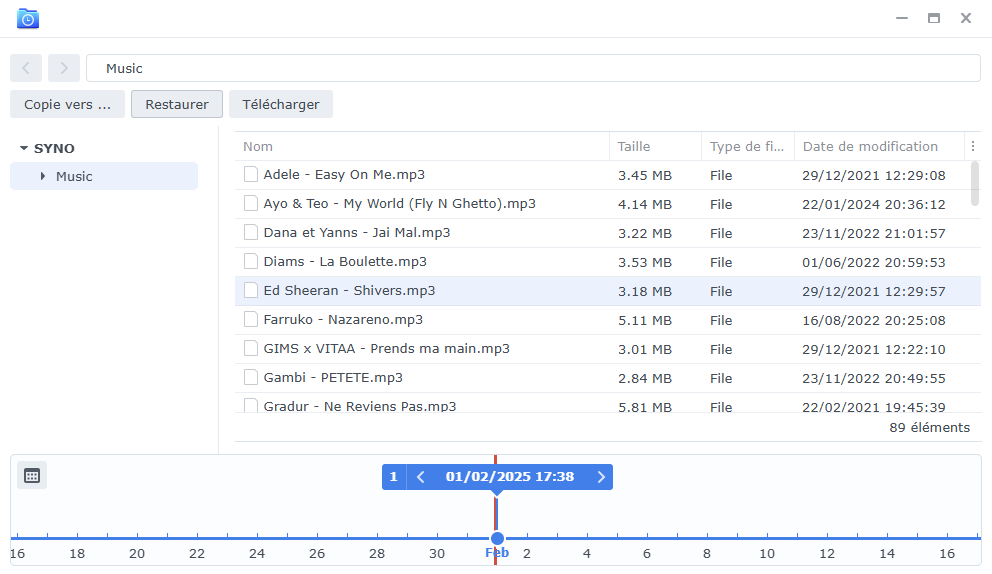This screenshot has height=574, width=992.
Task: Tick checkbox for Dana et Yanns - Jai Mal.mp3
Action: pyautogui.click(x=251, y=232)
